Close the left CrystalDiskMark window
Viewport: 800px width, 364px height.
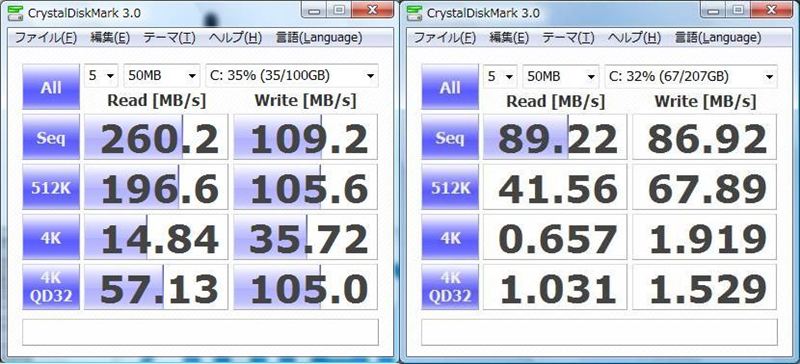(372, 10)
